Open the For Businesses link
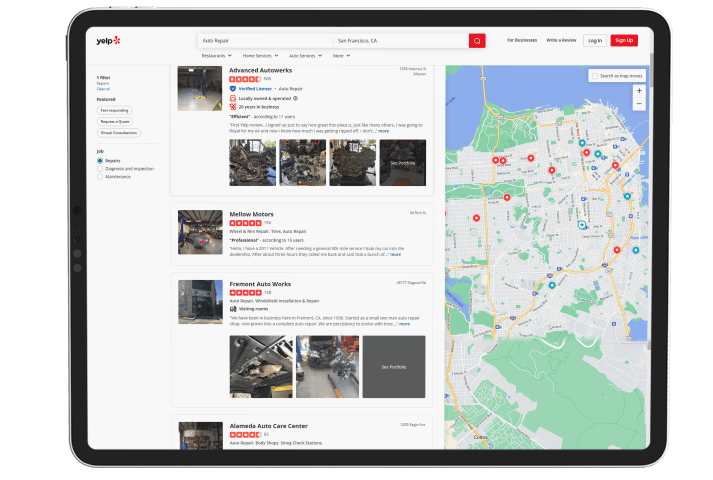 point(522,40)
